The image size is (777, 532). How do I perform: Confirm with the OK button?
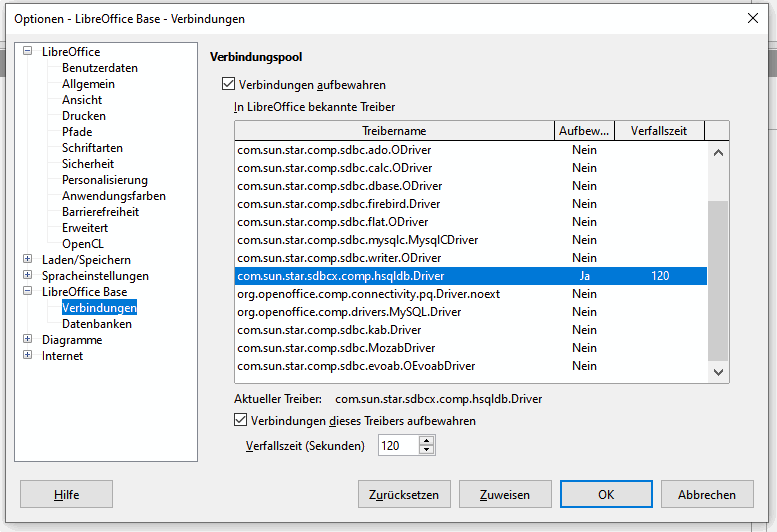606,494
